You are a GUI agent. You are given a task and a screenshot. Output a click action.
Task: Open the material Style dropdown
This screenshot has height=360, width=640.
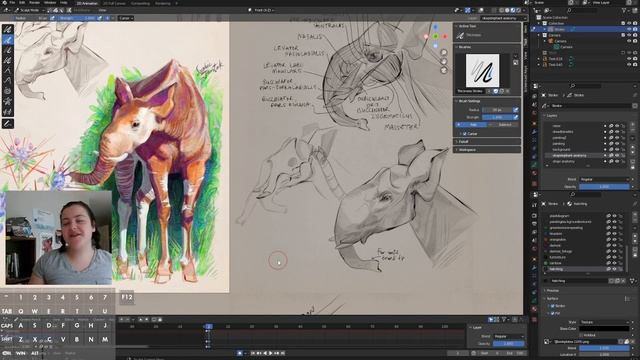604,322
